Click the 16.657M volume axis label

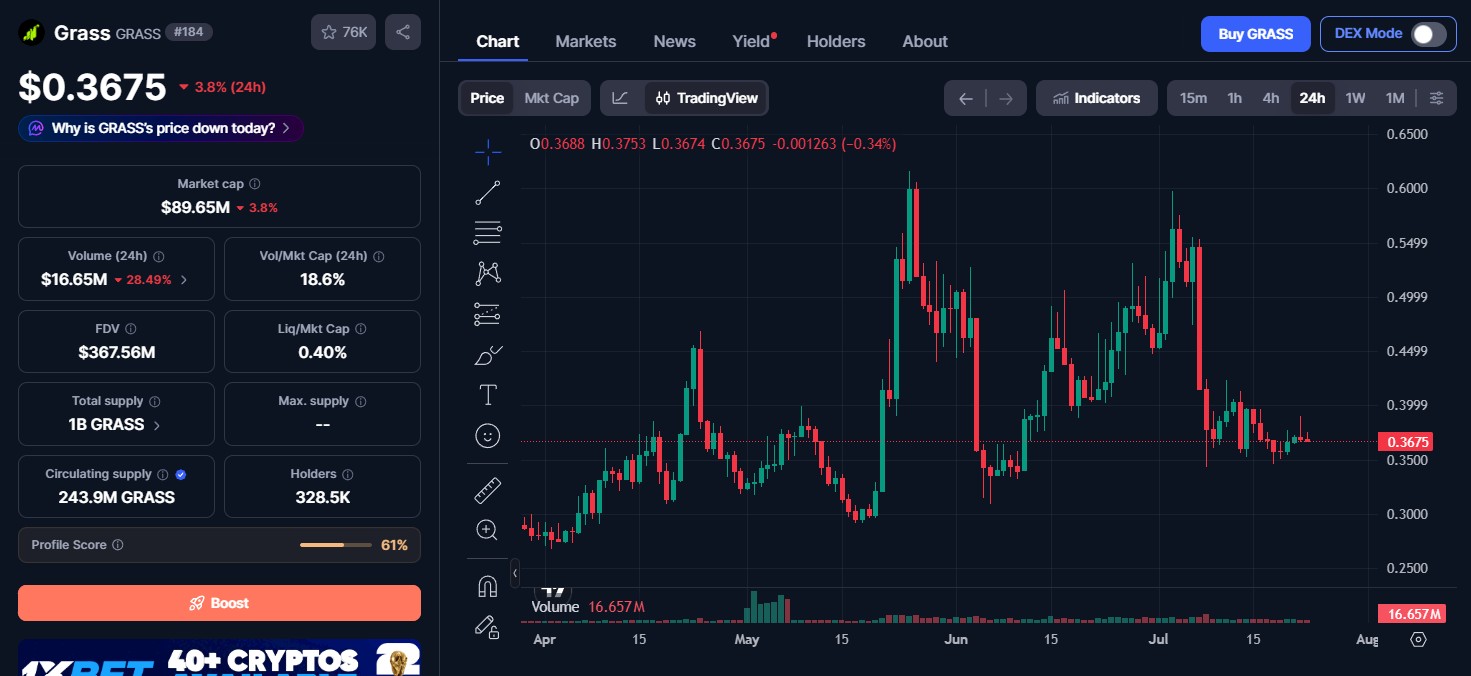point(1410,614)
